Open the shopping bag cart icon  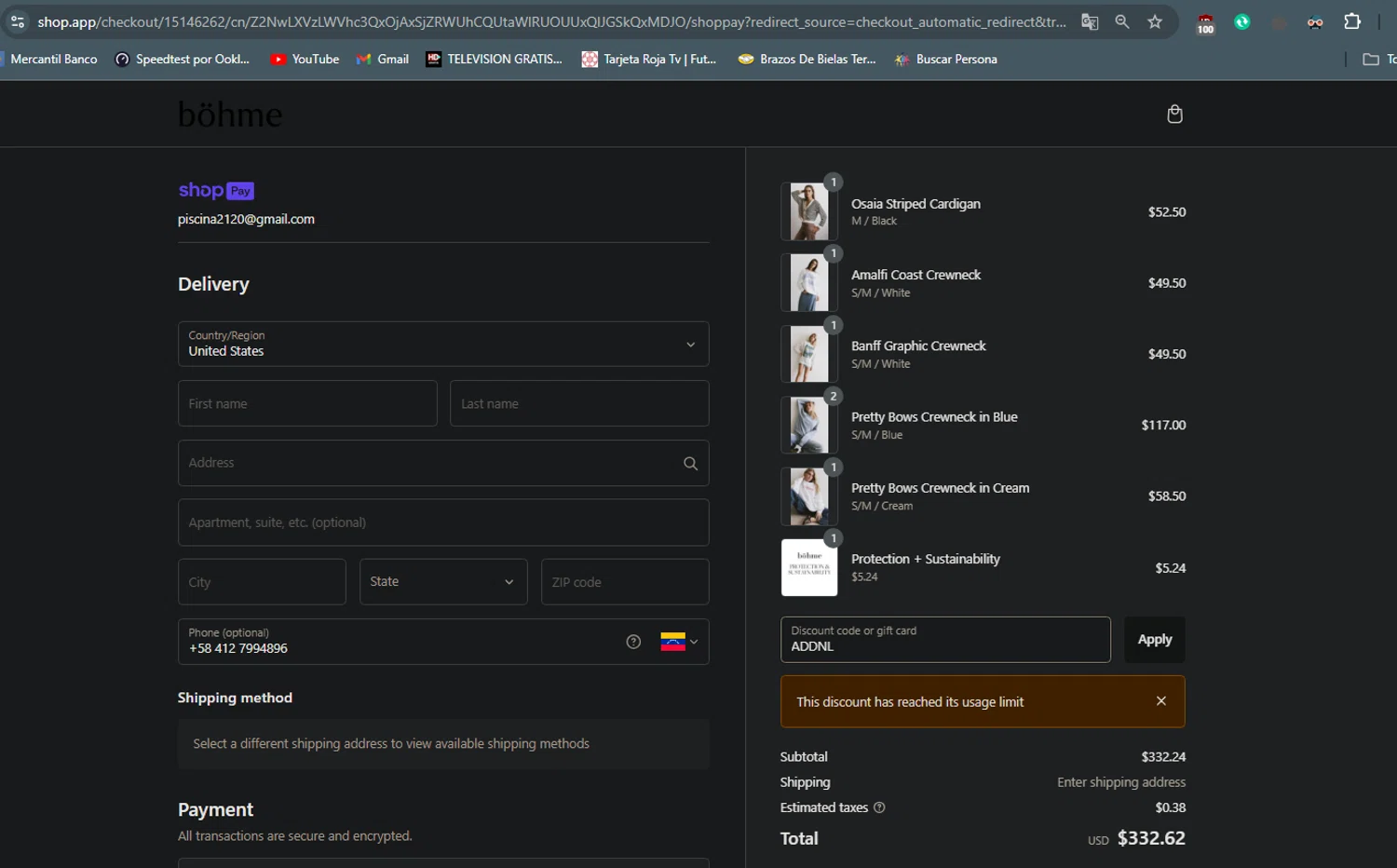[1174, 114]
